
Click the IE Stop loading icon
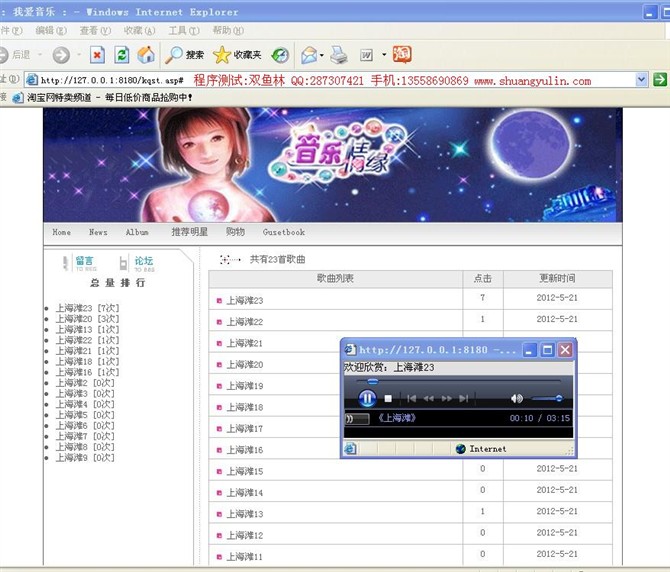[97, 55]
